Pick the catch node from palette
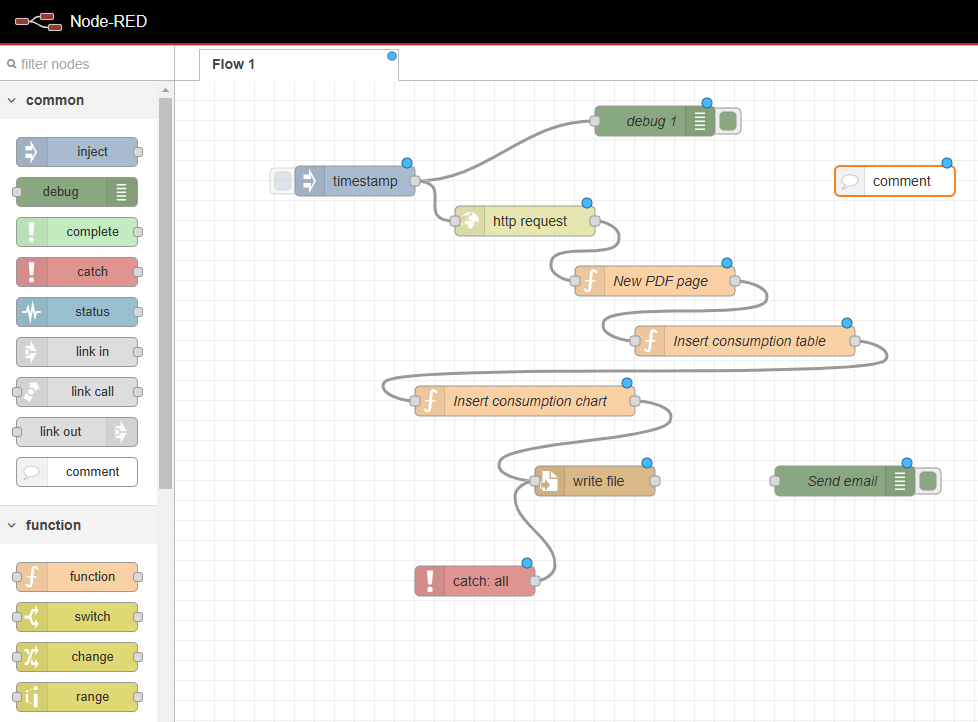This screenshot has width=978, height=722. [x=77, y=272]
